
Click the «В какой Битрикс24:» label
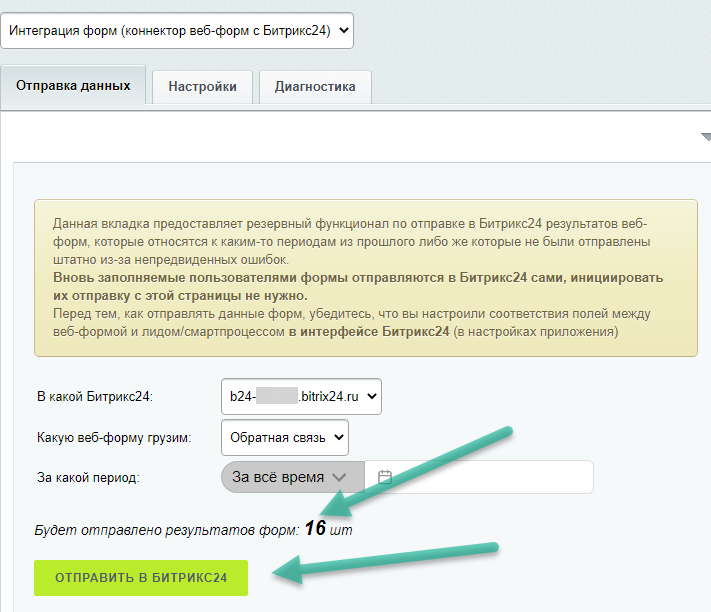(94, 397)
